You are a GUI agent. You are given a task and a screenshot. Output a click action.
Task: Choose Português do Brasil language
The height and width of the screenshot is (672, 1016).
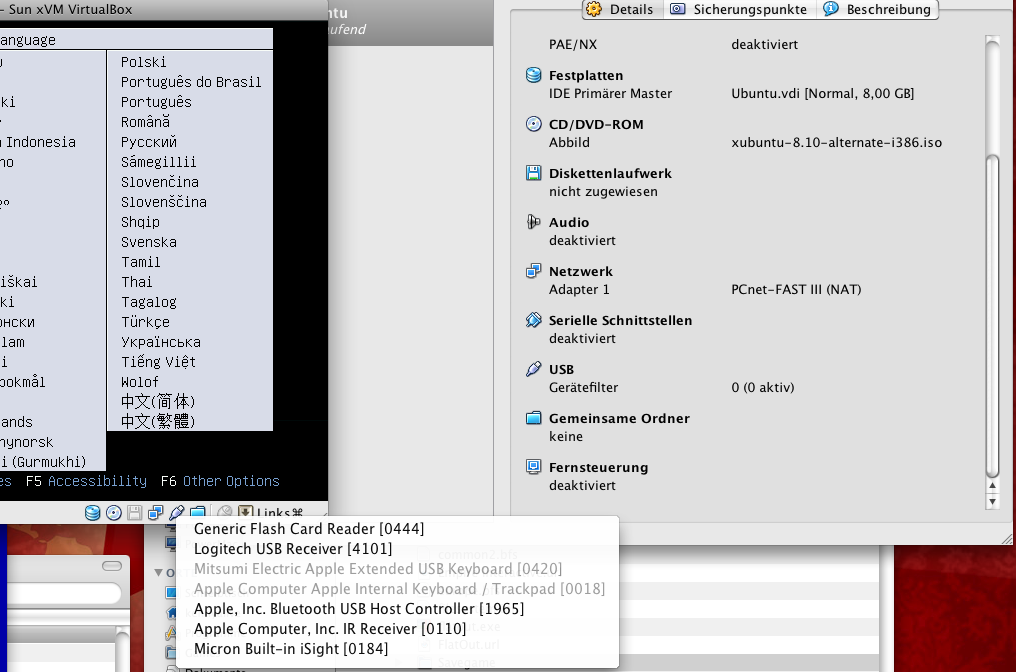[x=191, y=82]
